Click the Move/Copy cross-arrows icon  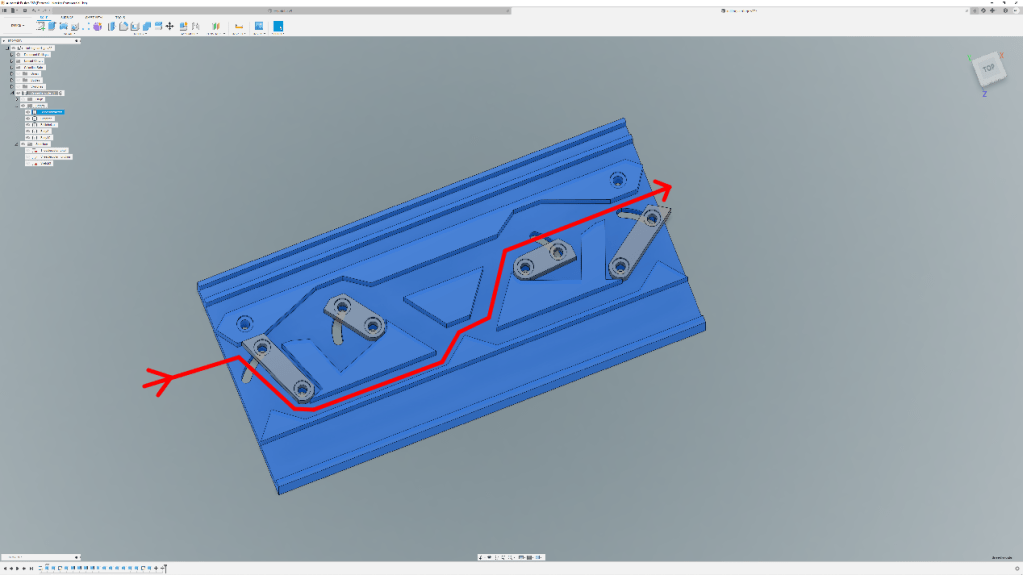click(169, 26)
